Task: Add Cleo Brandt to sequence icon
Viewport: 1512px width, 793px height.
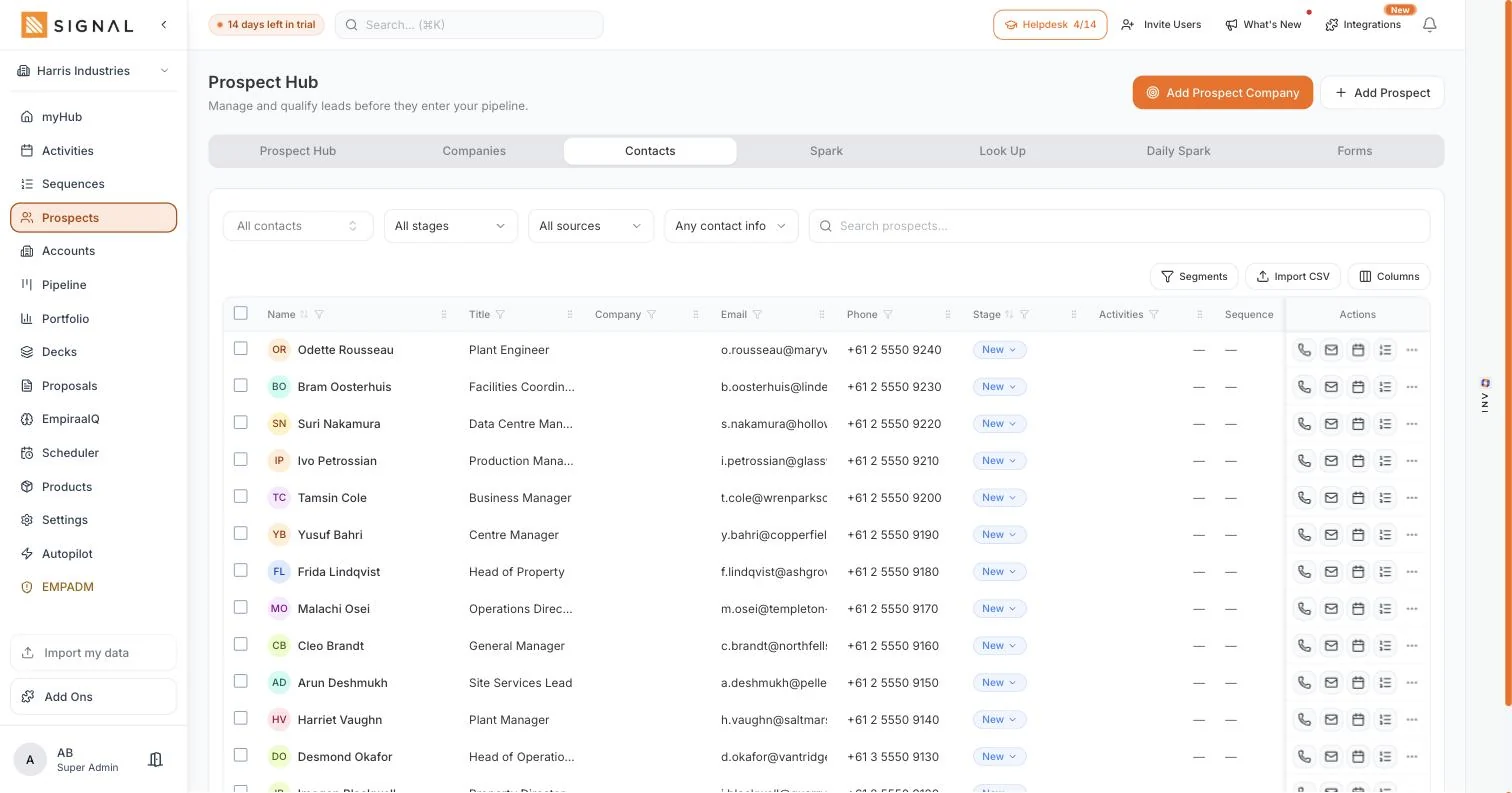Action: (1385, 646)
